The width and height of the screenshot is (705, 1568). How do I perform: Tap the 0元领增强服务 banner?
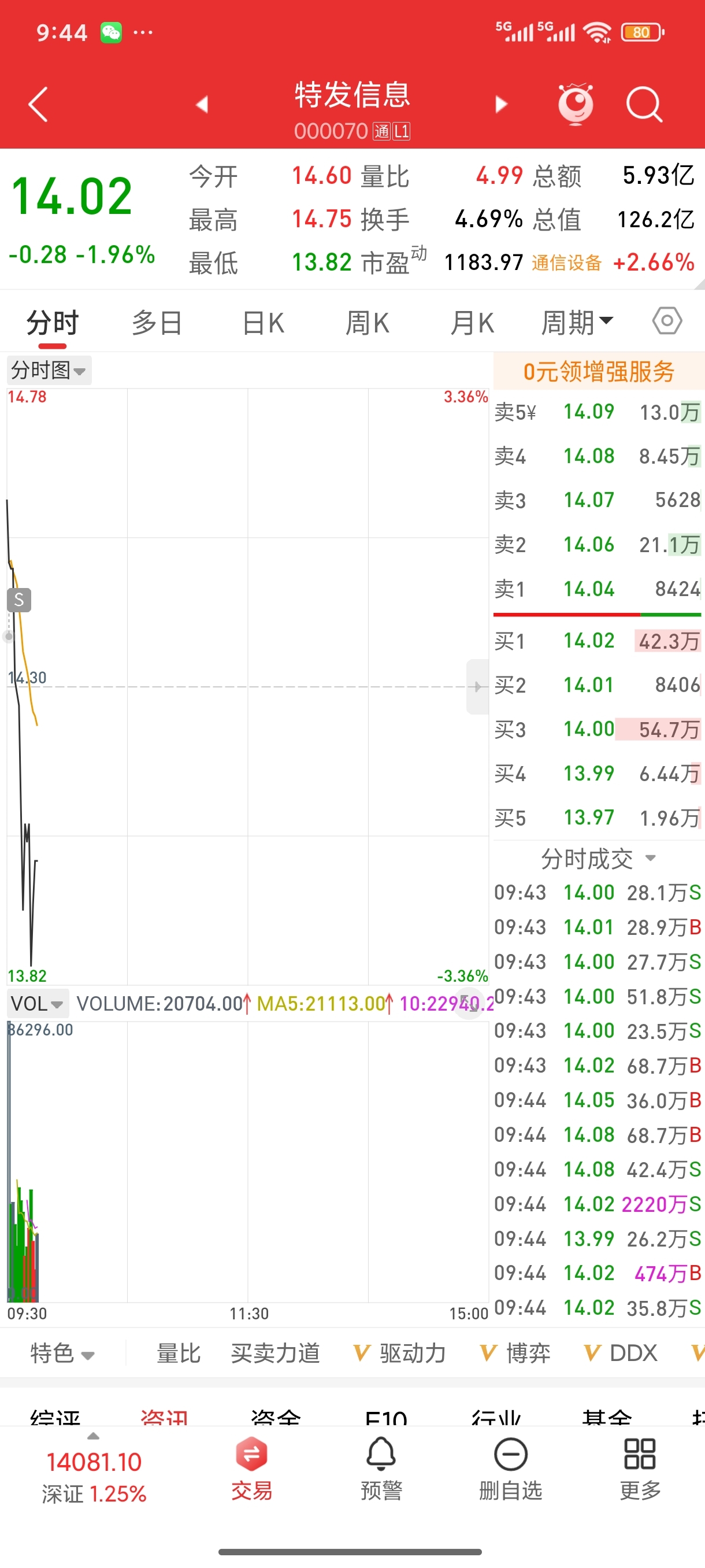599,371
